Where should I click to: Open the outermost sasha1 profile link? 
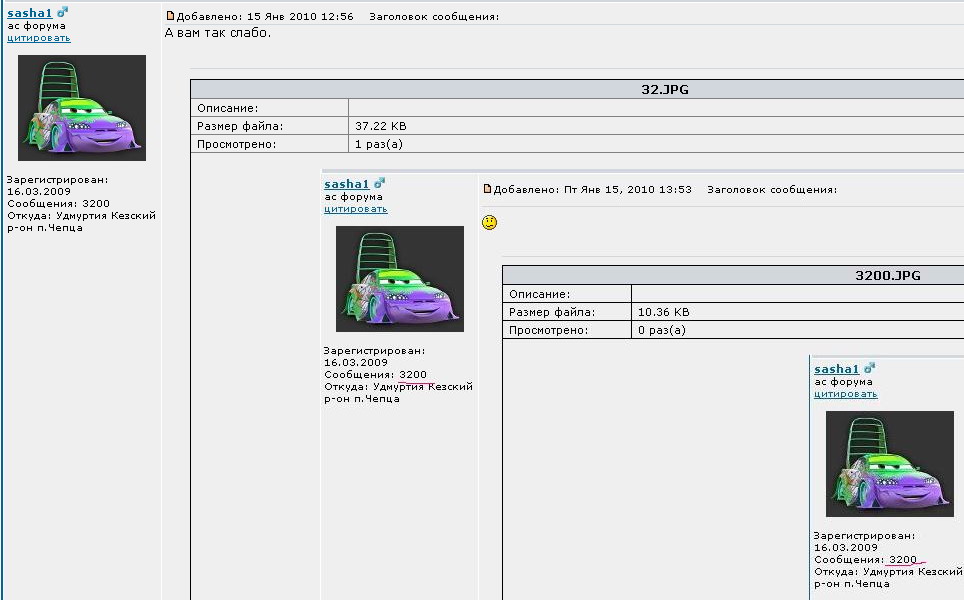(29, 14)
